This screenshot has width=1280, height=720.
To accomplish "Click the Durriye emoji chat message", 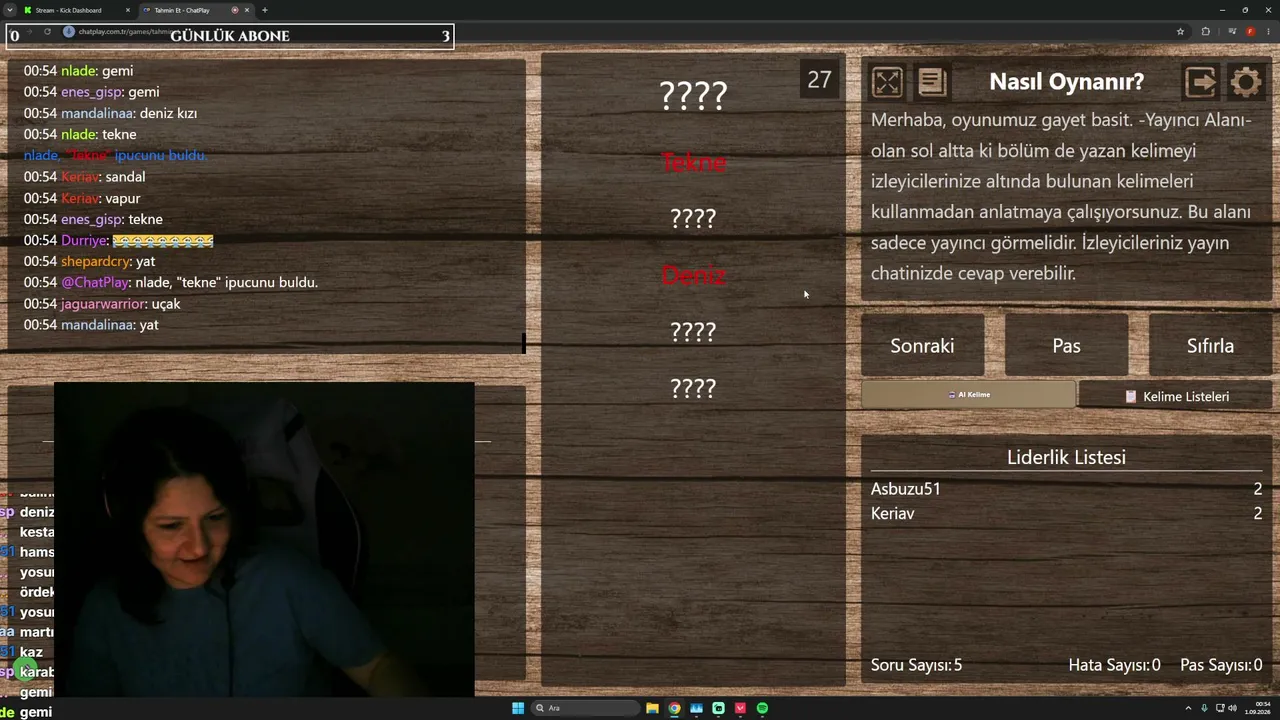I will (119, 240).
